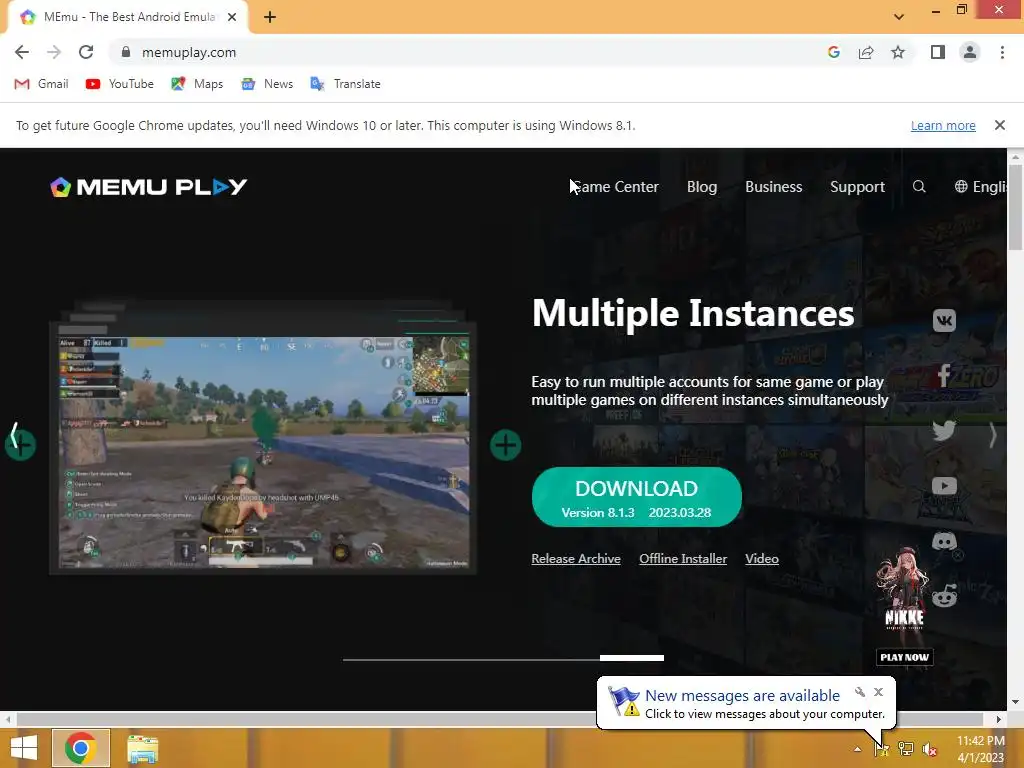
Task: Click the MEmu Play logo
Action: (149, 187)
